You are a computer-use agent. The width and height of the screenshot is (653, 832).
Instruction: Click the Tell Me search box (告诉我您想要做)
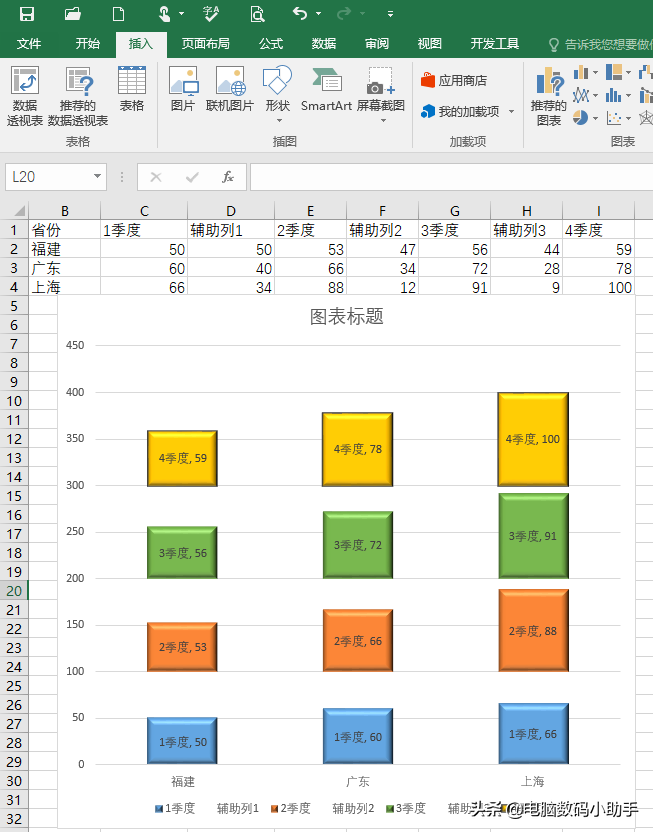point(602,45)
